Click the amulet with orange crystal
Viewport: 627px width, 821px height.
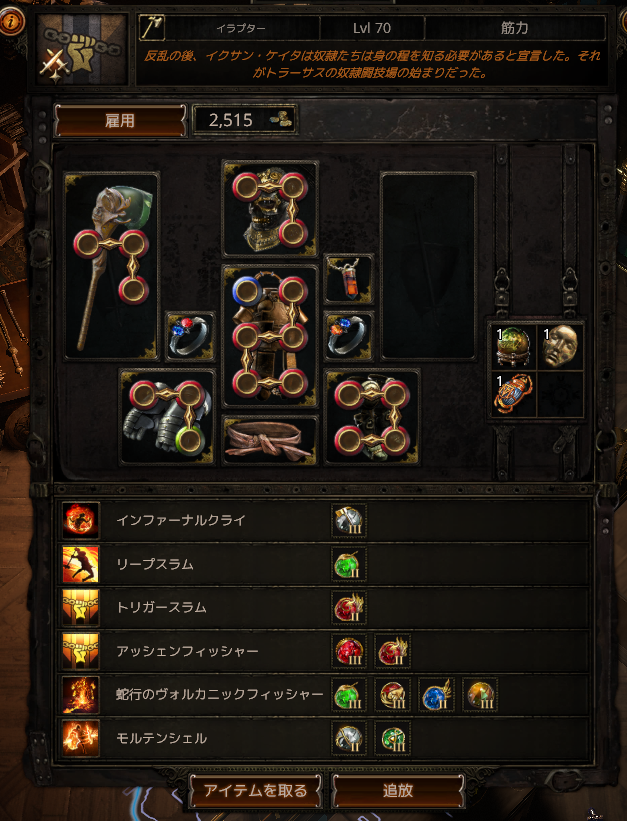[x=349, y=279]
